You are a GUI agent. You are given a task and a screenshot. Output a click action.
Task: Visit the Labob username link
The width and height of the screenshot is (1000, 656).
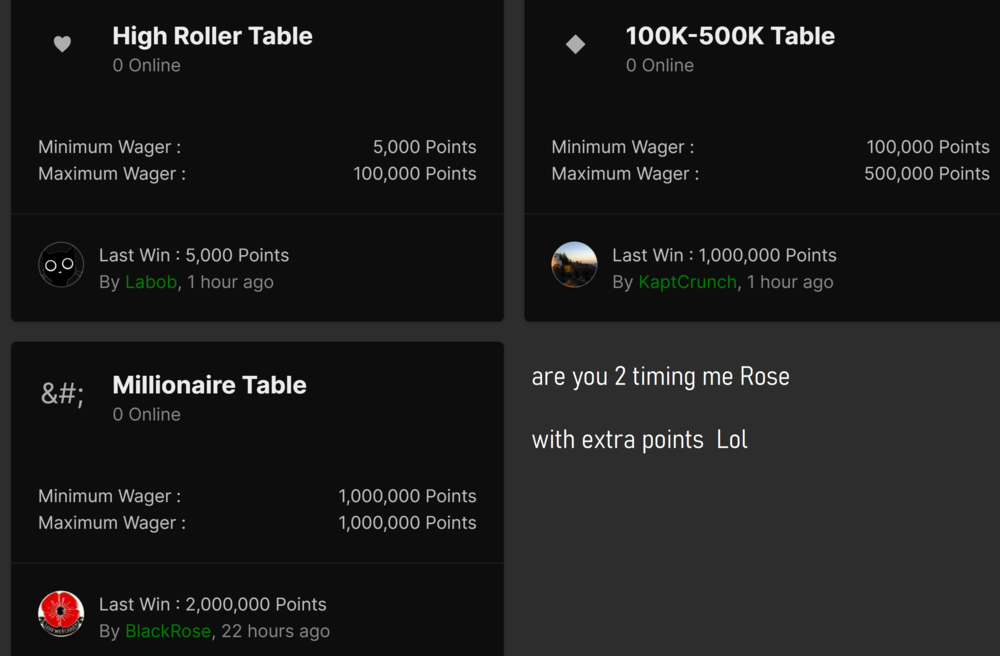tap(151, 282)
